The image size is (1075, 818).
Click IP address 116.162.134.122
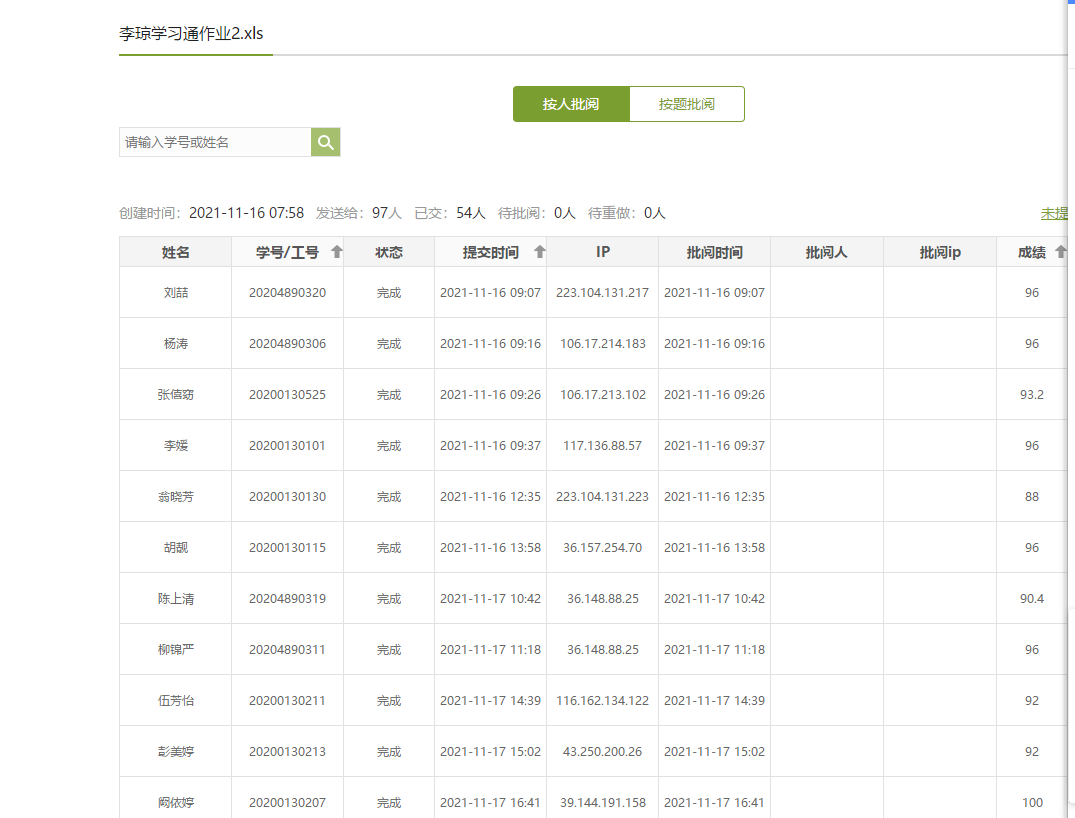point(602,701)
